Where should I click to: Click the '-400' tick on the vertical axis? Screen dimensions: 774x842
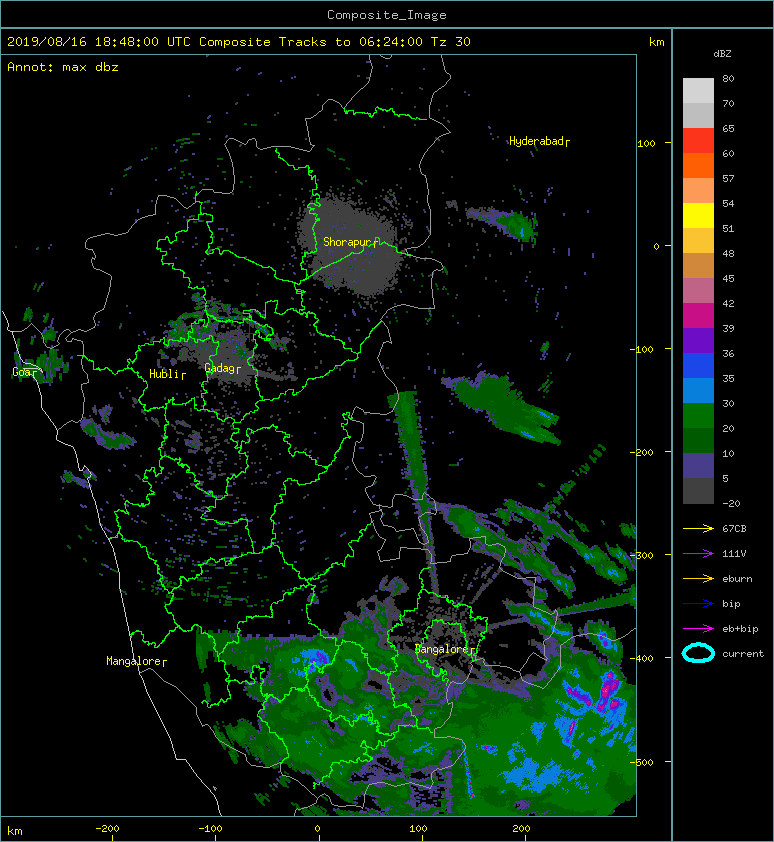(x=642, y=659)
